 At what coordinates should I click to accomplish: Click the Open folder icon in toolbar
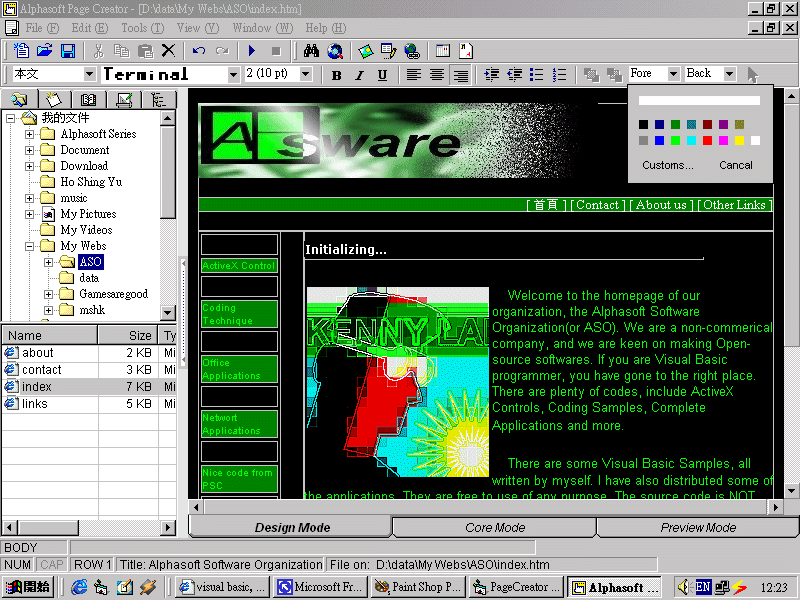coord(45,51)
